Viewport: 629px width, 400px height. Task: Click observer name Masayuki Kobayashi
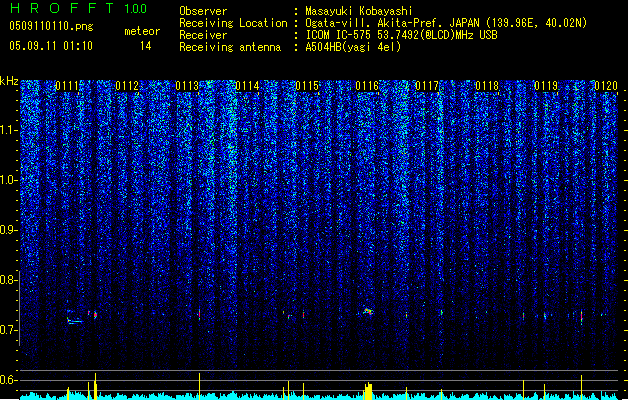(359, 11)
